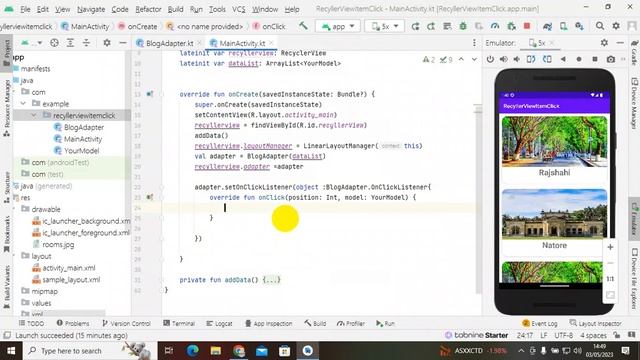The width and height of the screenshot is (640, 360).
Task: Open the App Inspection tool window
Action: pos(269,323)
